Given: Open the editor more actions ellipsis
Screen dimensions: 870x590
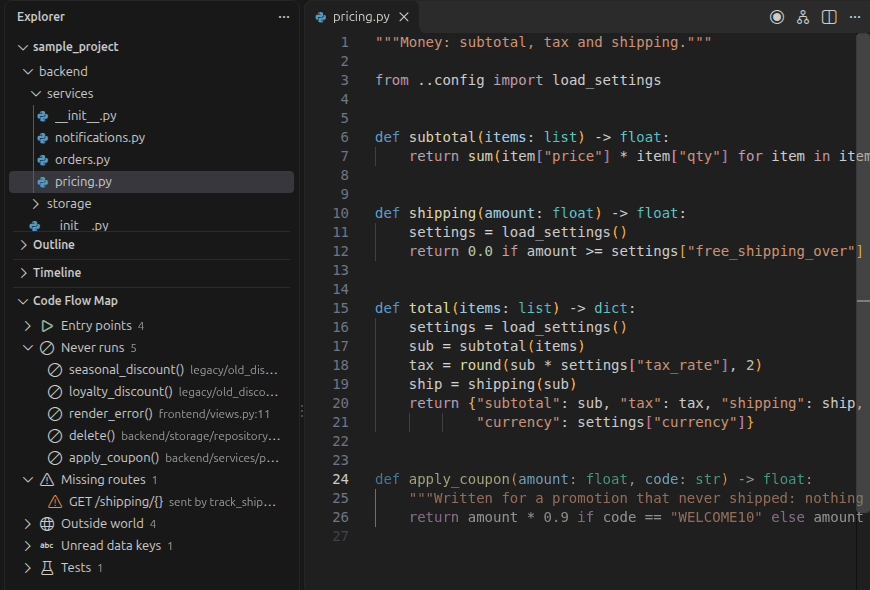Looking at the screenshot, I should [855, 17].
